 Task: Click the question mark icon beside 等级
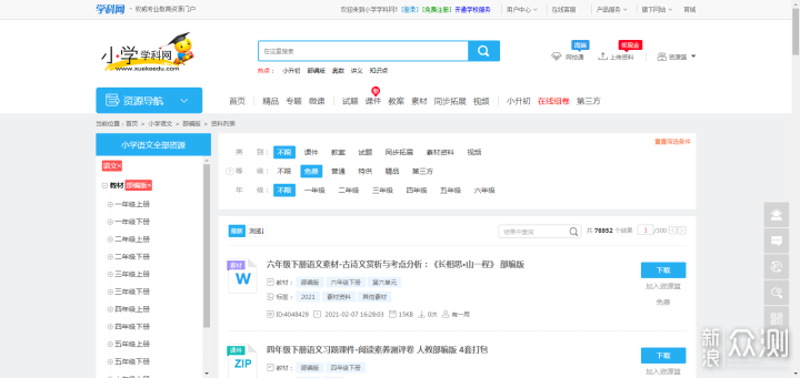pyautogui.click(x=229, y=171)
